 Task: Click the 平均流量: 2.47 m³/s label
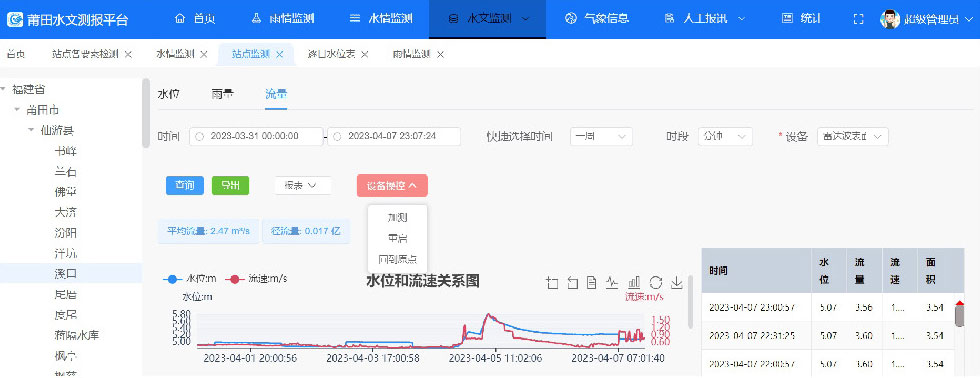click(209, 231)
